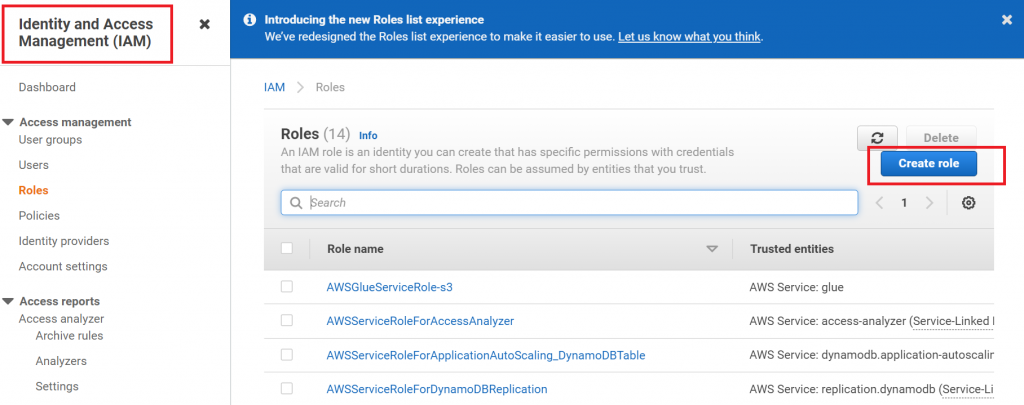Click the search magnifier icon
This screenshot has height=405, width=1024.
point(296,203)
